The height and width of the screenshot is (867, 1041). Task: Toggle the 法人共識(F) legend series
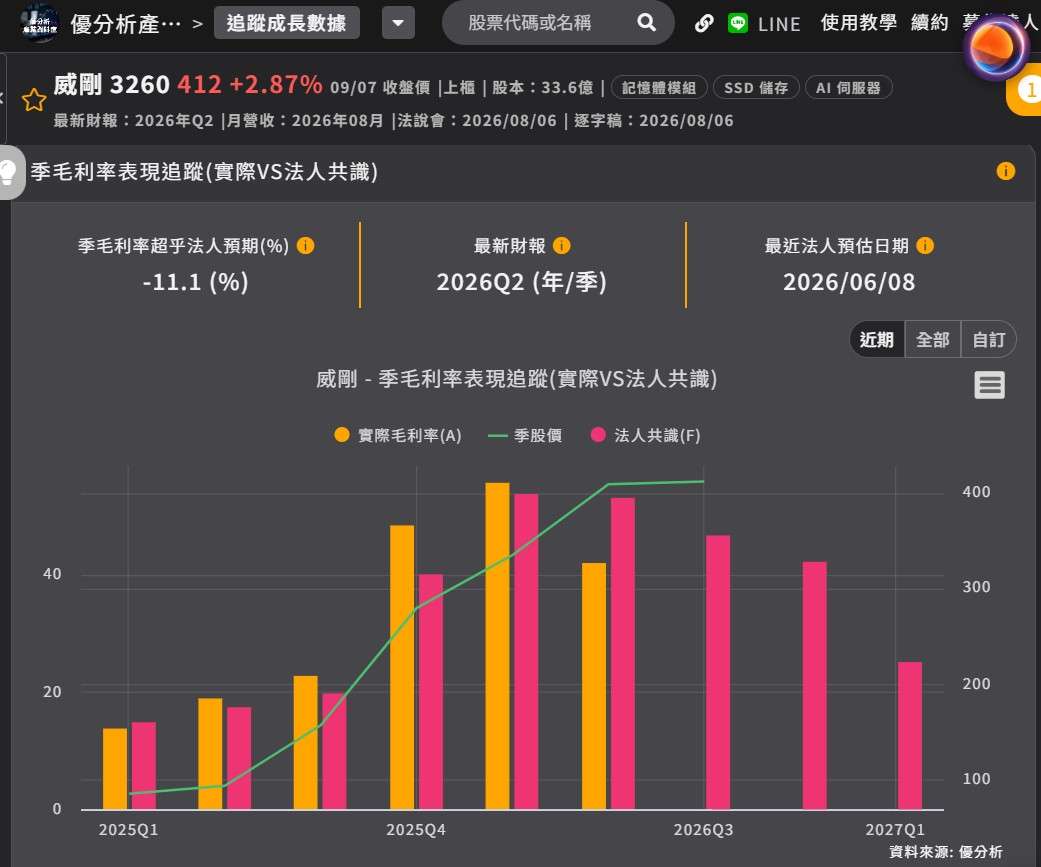(645, 435)
